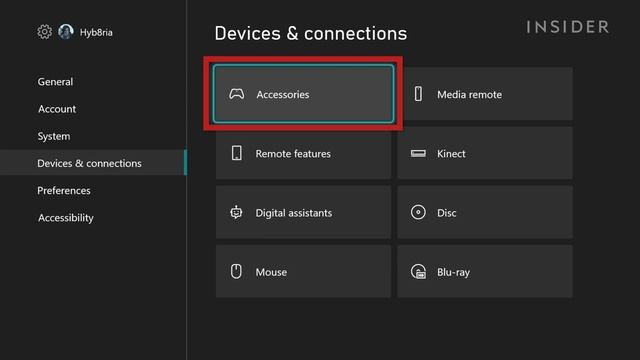Image resolution: width=640 pixels, height=360 pixels.
Task: Open Remote features tile
Action: coord(303,153)
